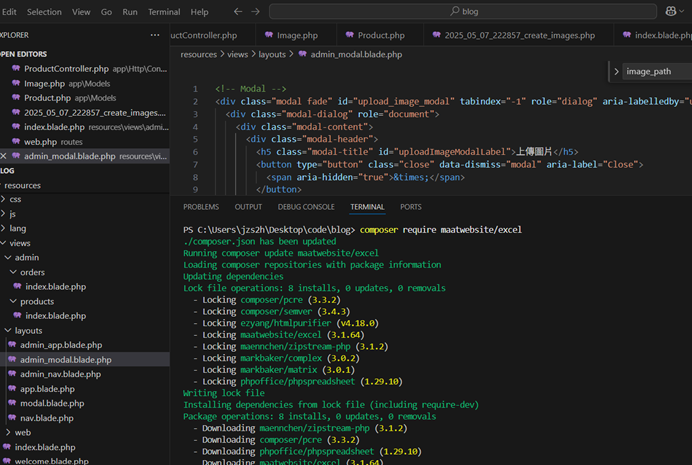Click the layouts breadcrumb segment
Viewport: 692px width, 465px height.
click(x=272, y=54)
